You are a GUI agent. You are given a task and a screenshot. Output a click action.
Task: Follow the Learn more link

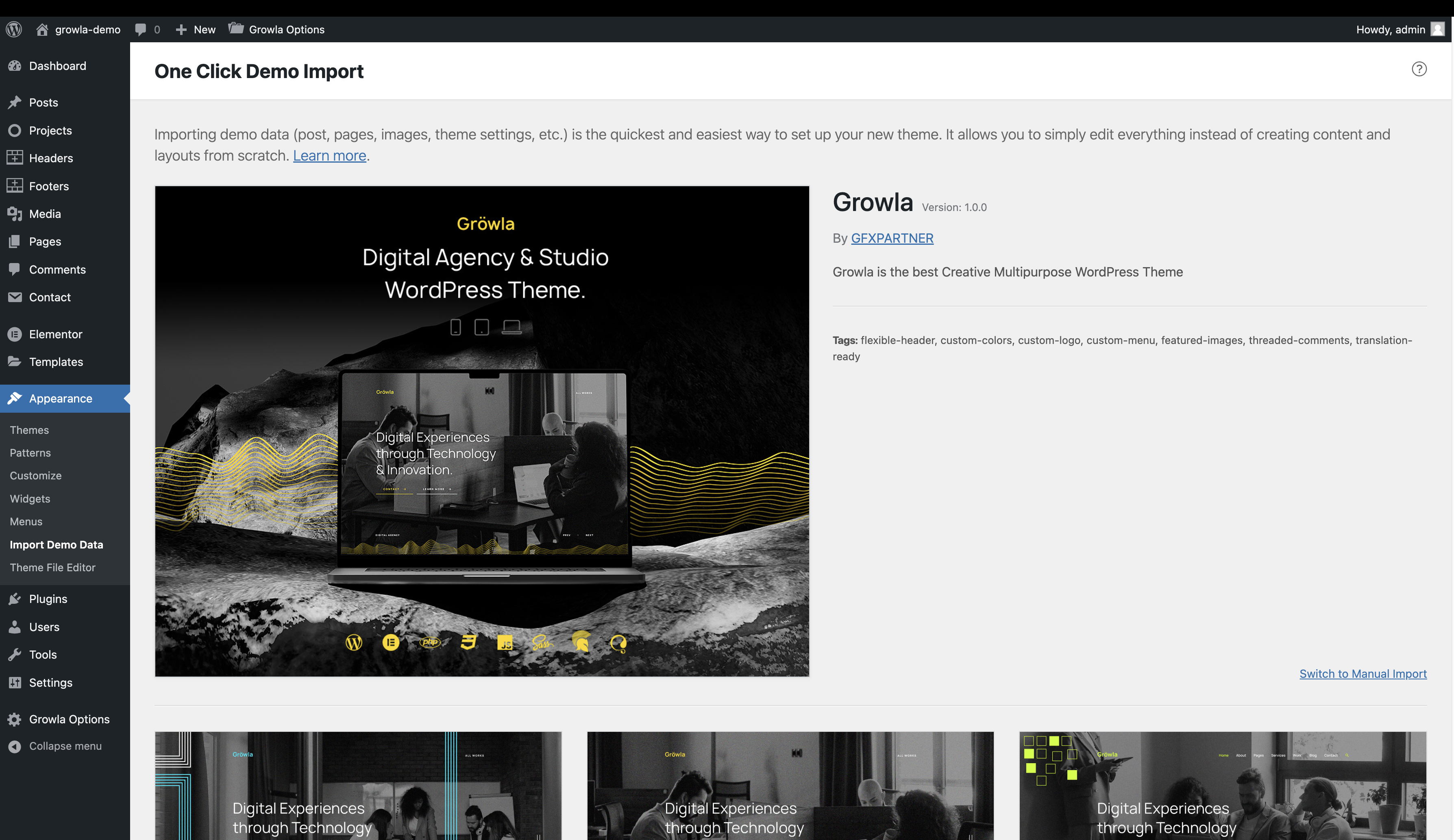329,156
